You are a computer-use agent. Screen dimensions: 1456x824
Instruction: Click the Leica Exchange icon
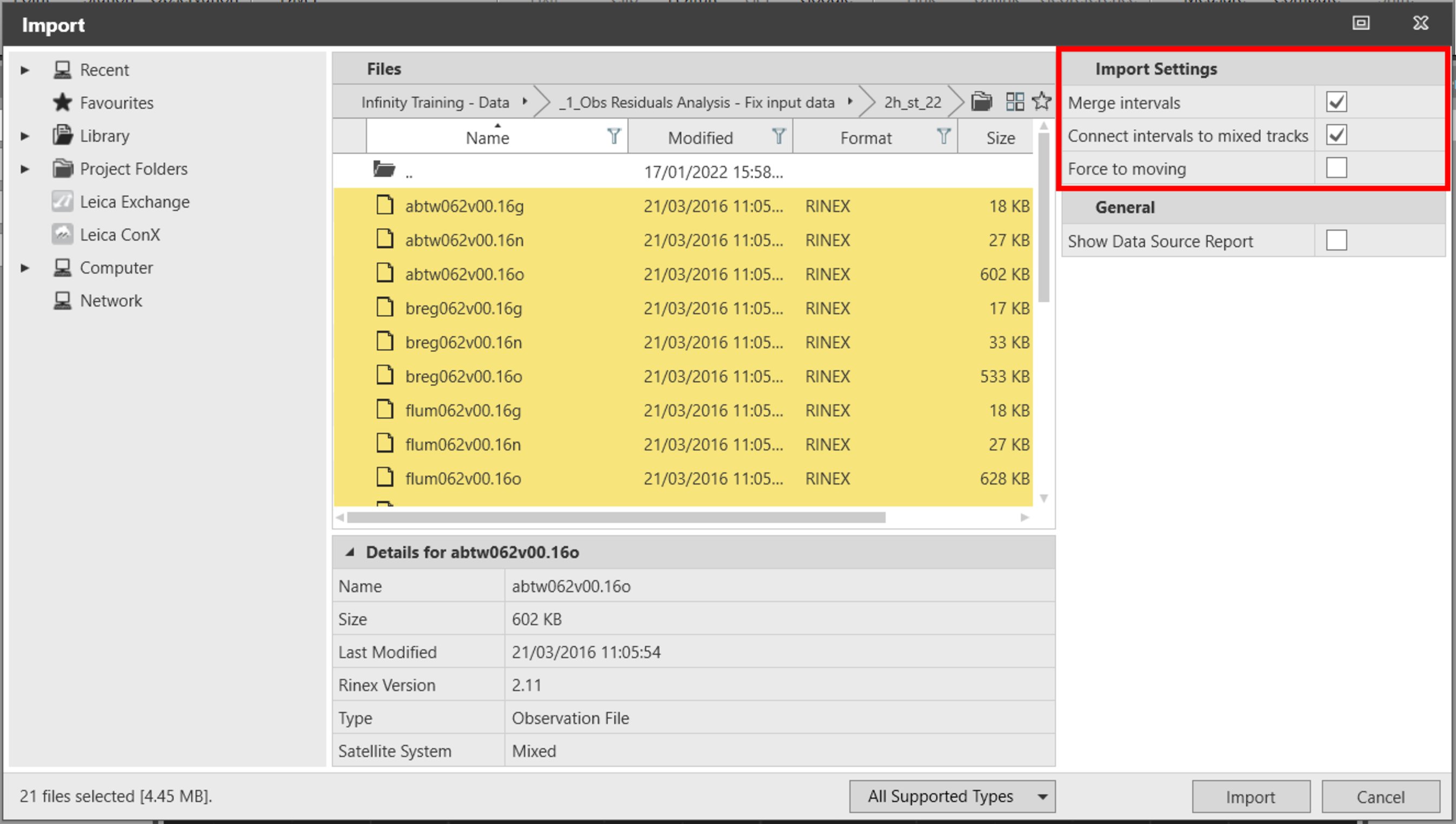(x=62, y=202)
